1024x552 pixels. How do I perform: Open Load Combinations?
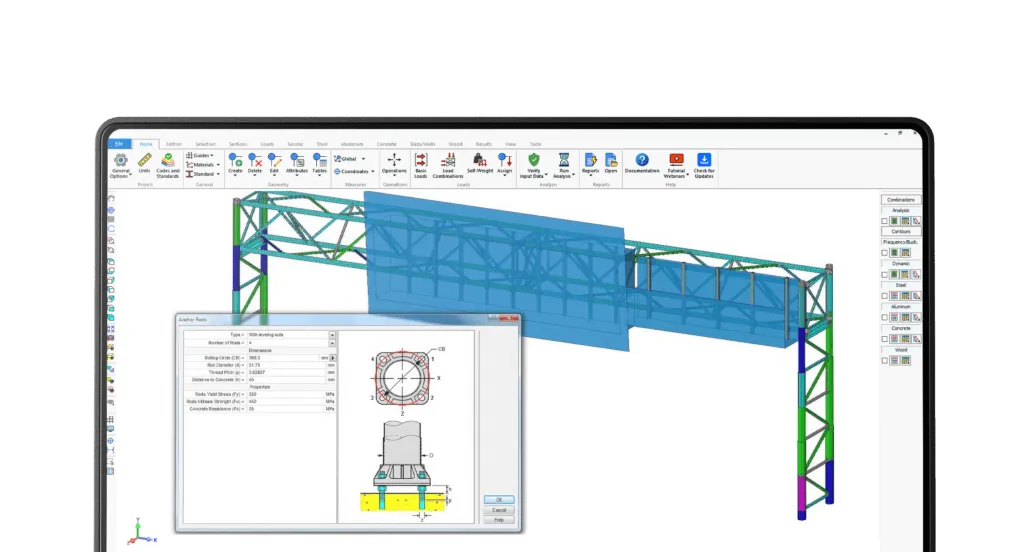click(448, 166)
